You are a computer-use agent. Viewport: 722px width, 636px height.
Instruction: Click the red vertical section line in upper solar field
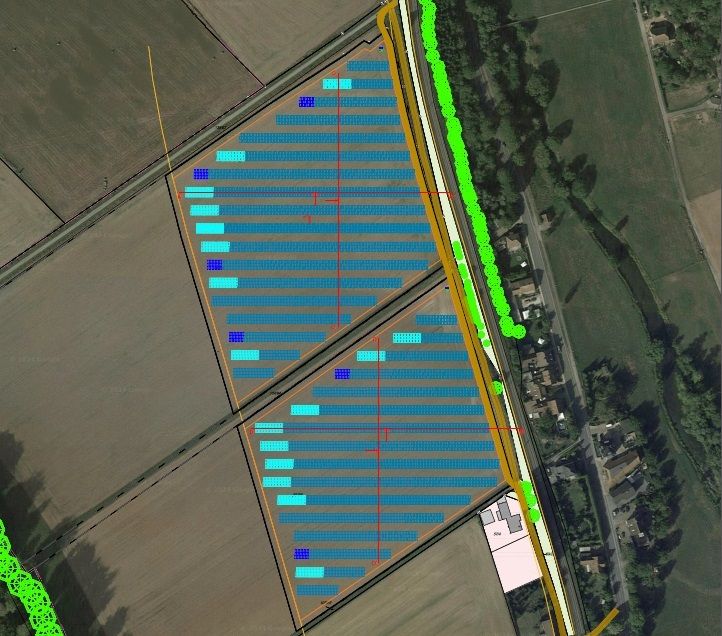pos(339,199)
